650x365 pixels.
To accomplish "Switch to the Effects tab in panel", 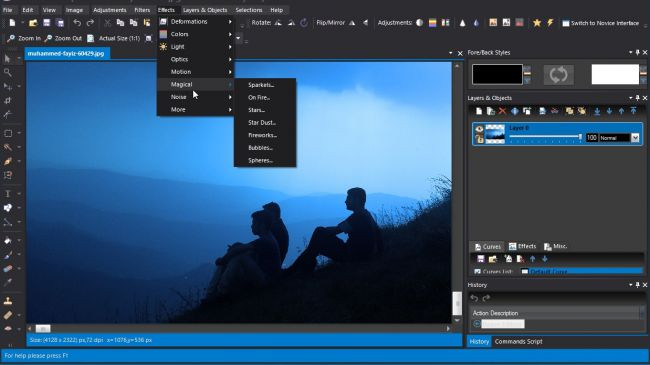I will point(522,246).
